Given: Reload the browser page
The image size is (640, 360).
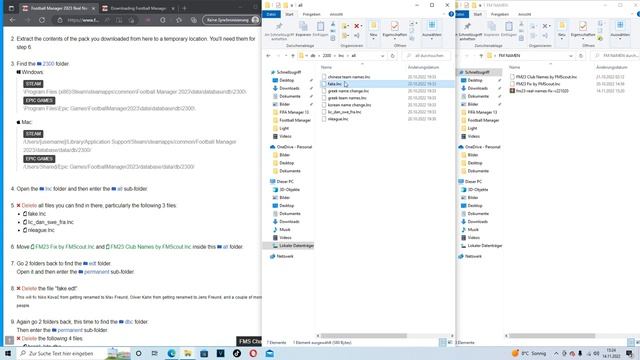Looking at the screenshot, I should [42, 20].
